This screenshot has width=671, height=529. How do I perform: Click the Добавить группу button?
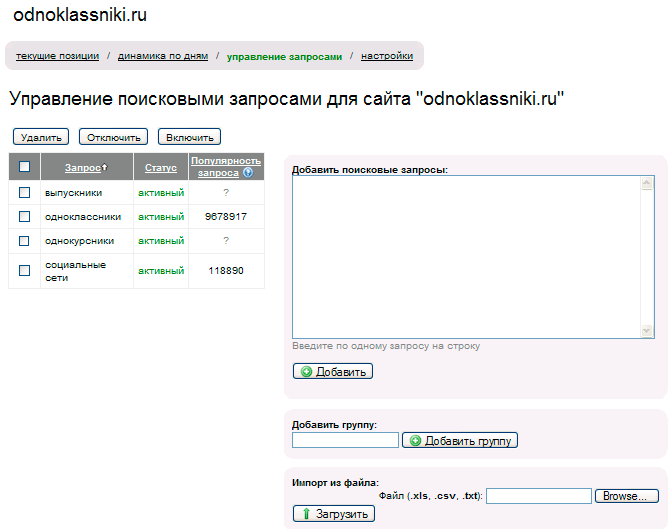(460, 440)
